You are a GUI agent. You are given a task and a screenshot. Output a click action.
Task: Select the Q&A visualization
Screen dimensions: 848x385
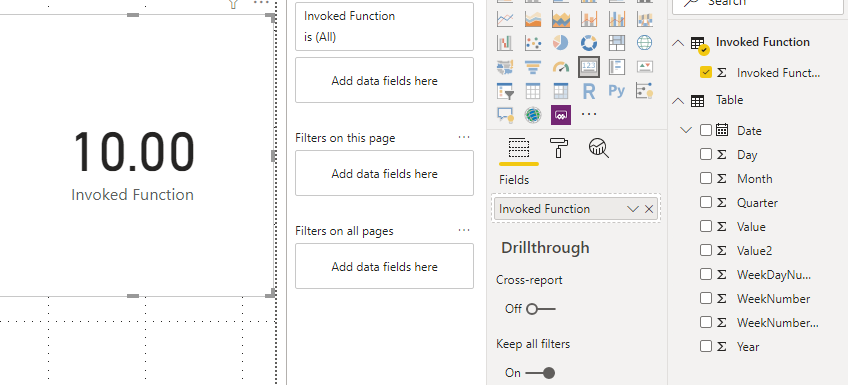pyautogui.click(x=505, y=115)
